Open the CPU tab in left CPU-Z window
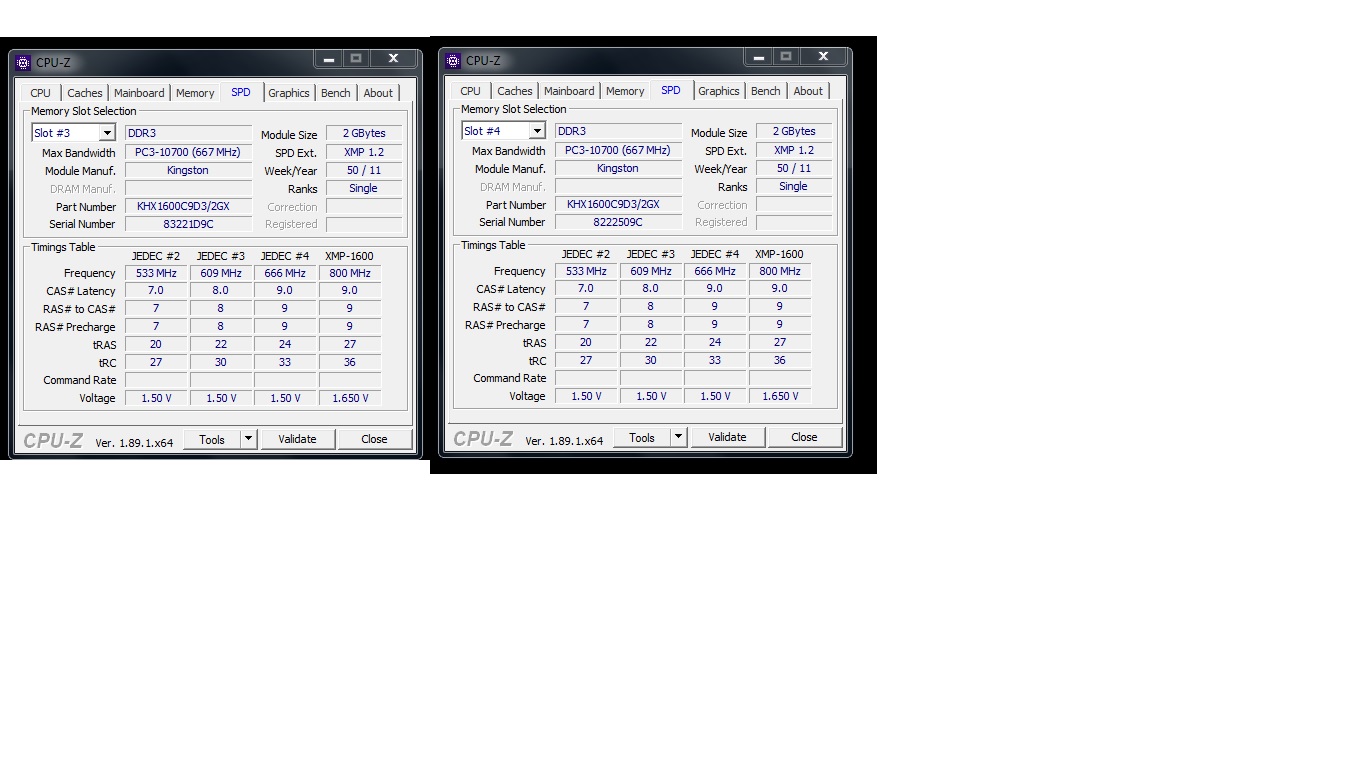Image resolution: width=1366 pixels, height=768 pixels. tap(40, 93)
